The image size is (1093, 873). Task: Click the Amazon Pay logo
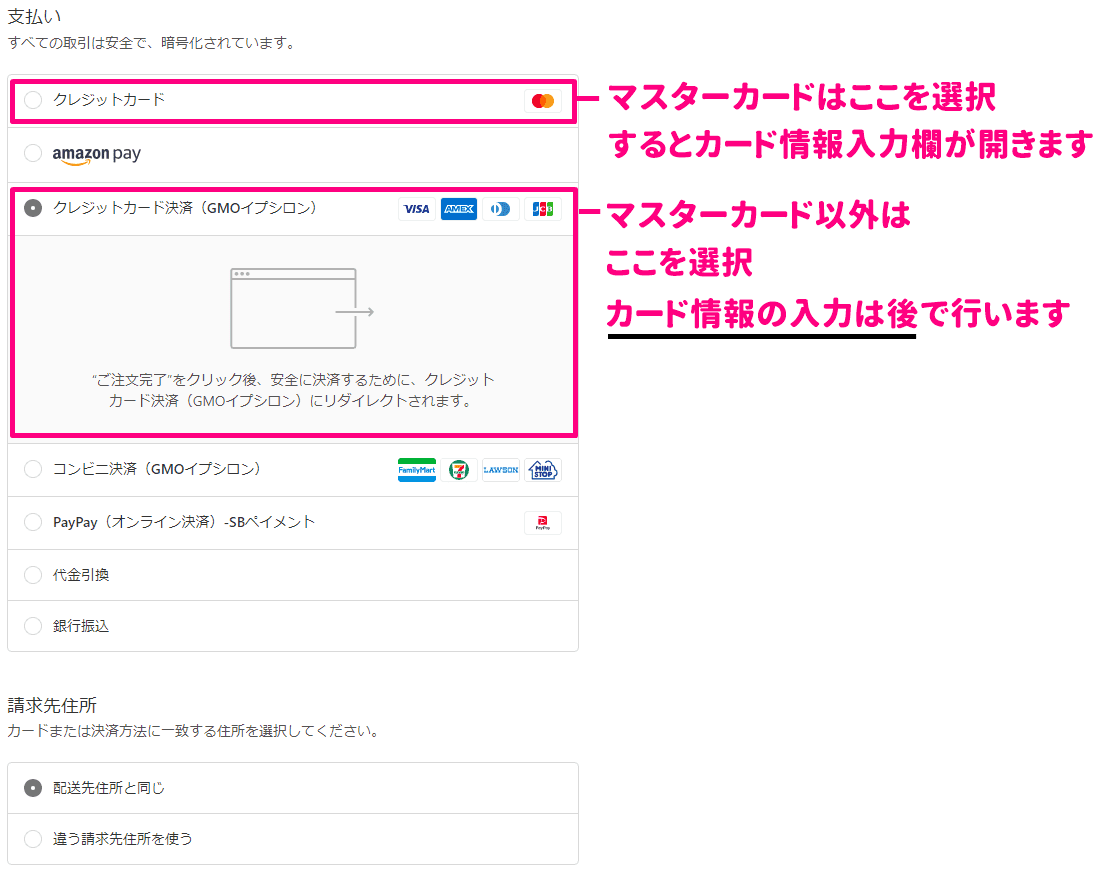coord(97,155)
